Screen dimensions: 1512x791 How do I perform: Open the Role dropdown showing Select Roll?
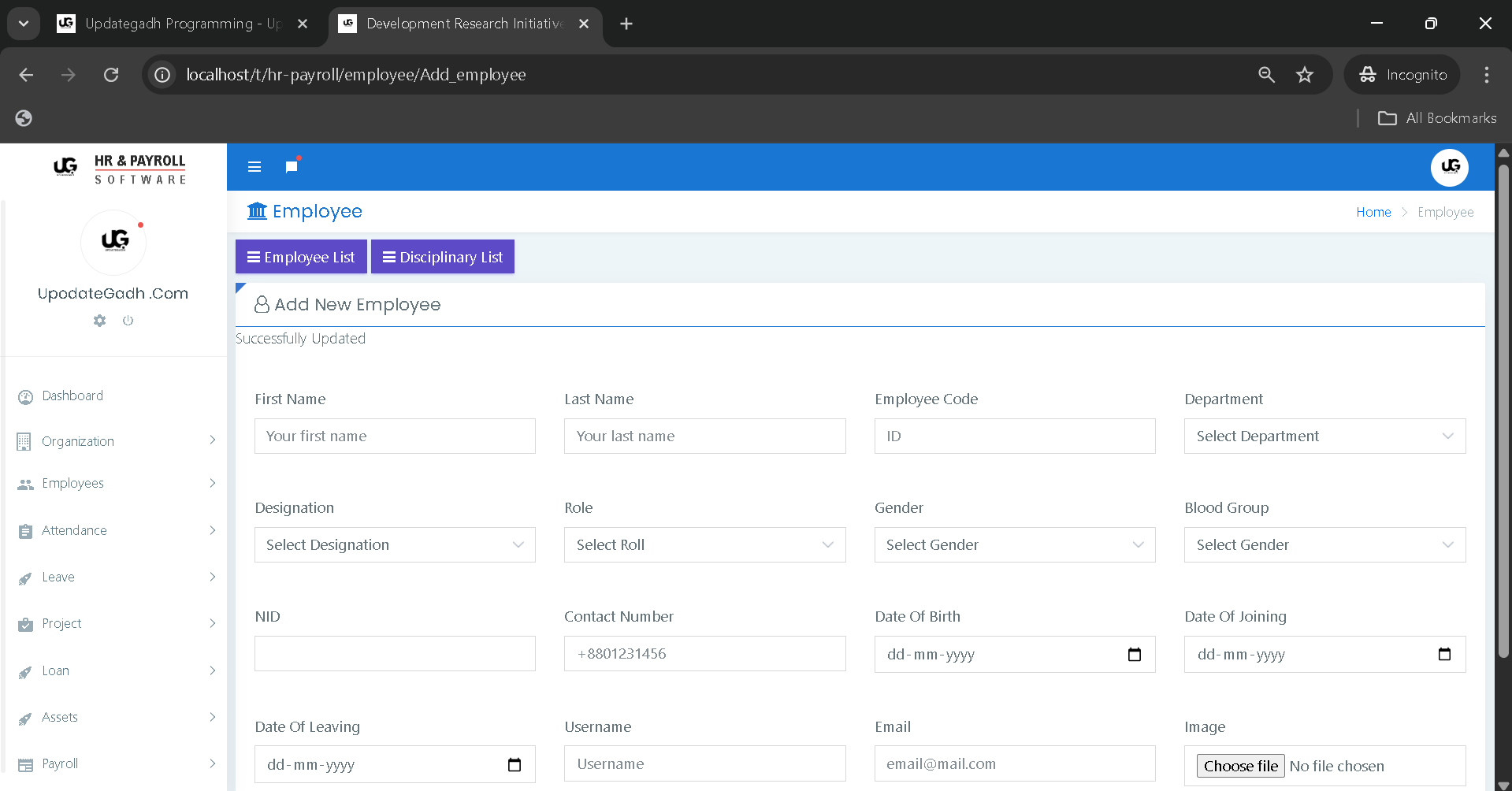[x=704, y=545]
